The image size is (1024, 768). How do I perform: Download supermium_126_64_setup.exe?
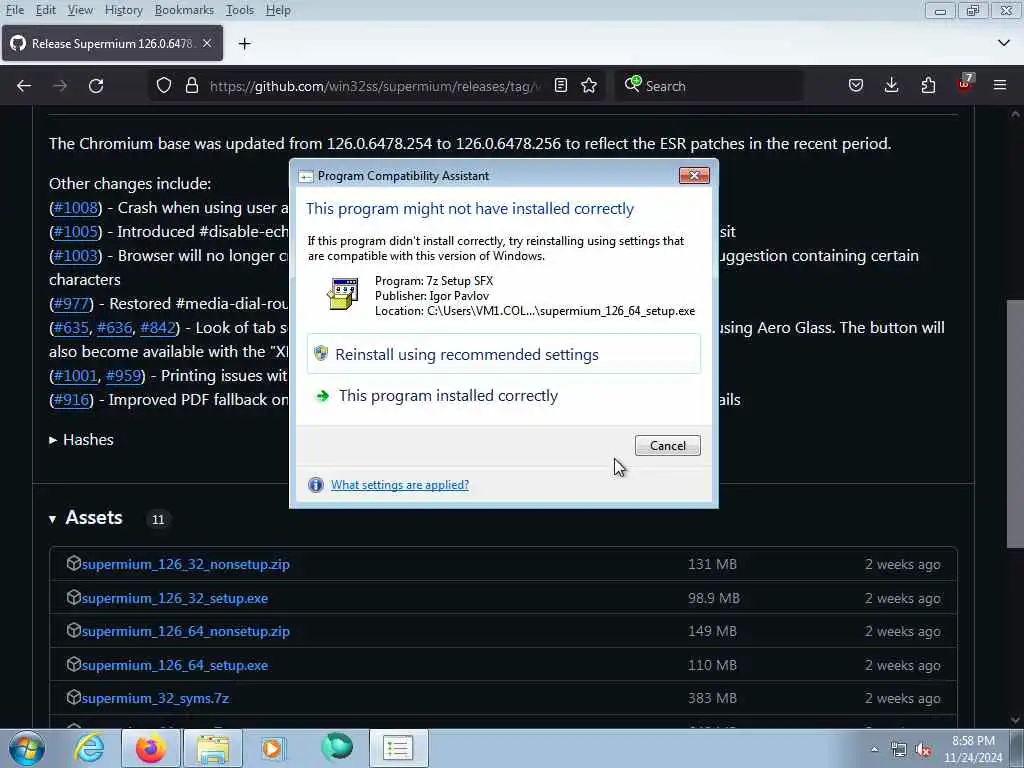pyautogui.click(x=175, y=665)
